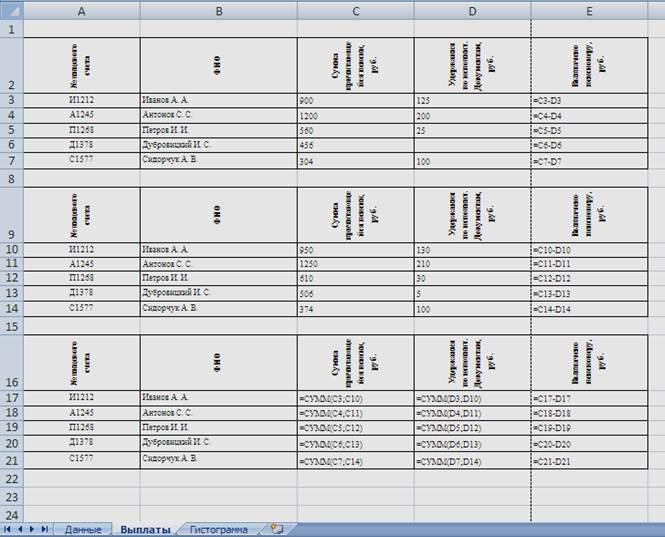This screenshot has width=665, height=537.
Task: Select column E header
Action: [589, 9]
